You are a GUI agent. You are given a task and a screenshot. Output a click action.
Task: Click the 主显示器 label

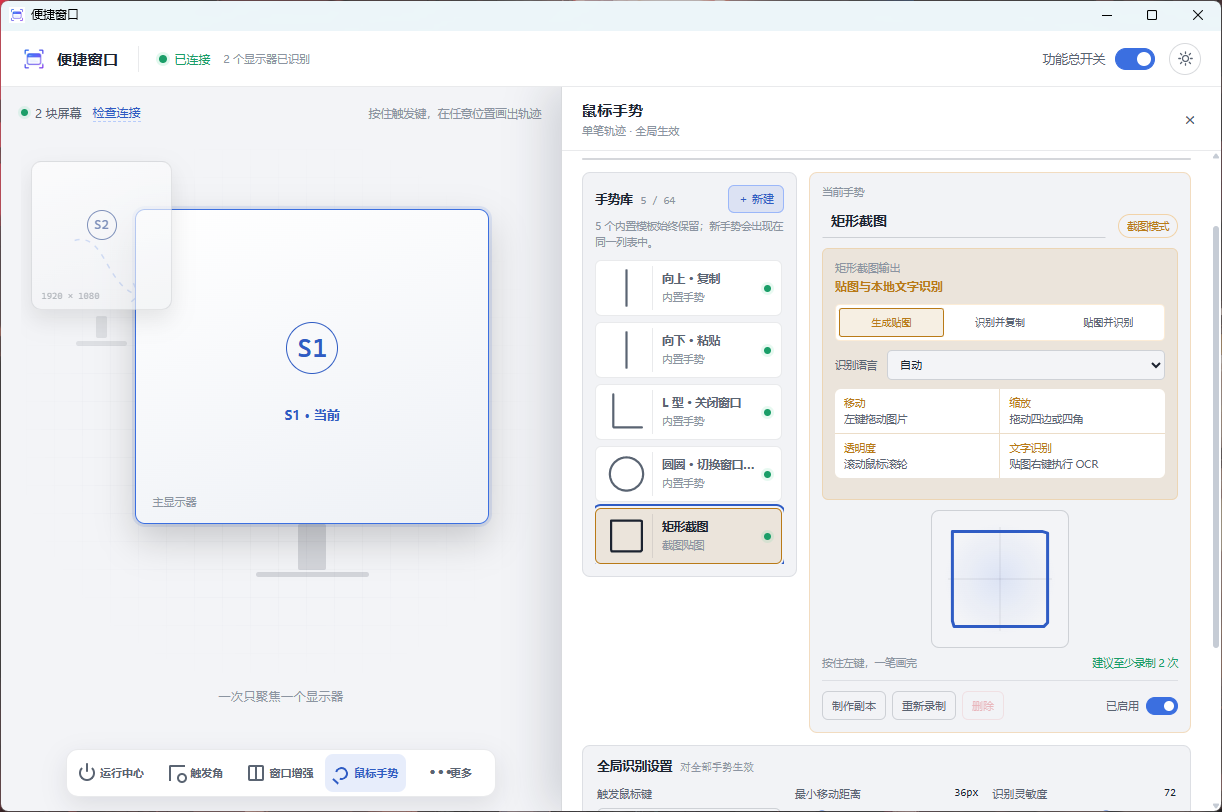point(174,502)
